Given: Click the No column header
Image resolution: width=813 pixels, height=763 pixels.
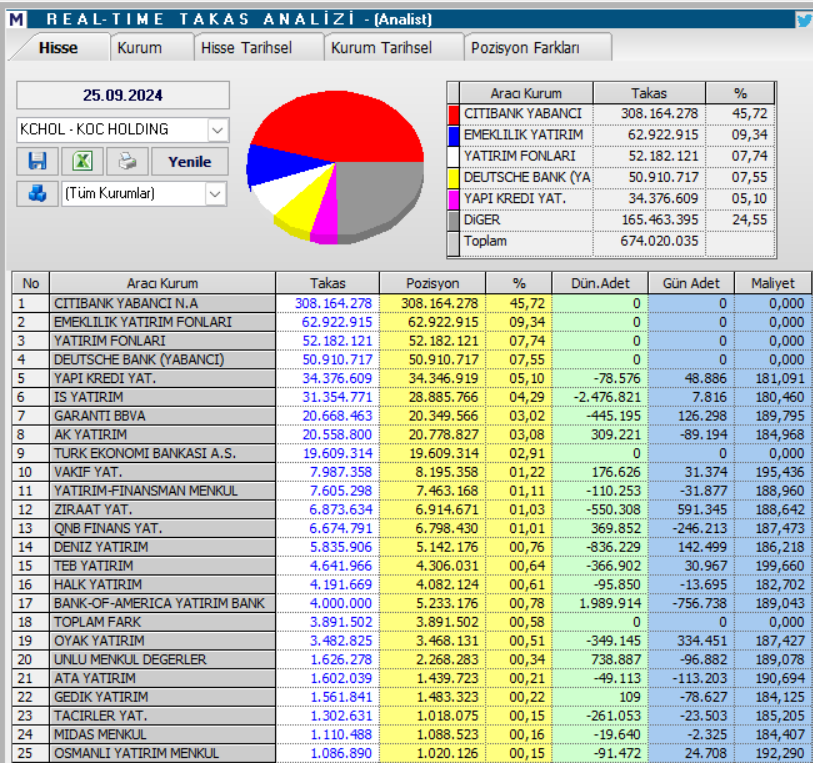Looking at the screenshot, I should pos(31,284).
